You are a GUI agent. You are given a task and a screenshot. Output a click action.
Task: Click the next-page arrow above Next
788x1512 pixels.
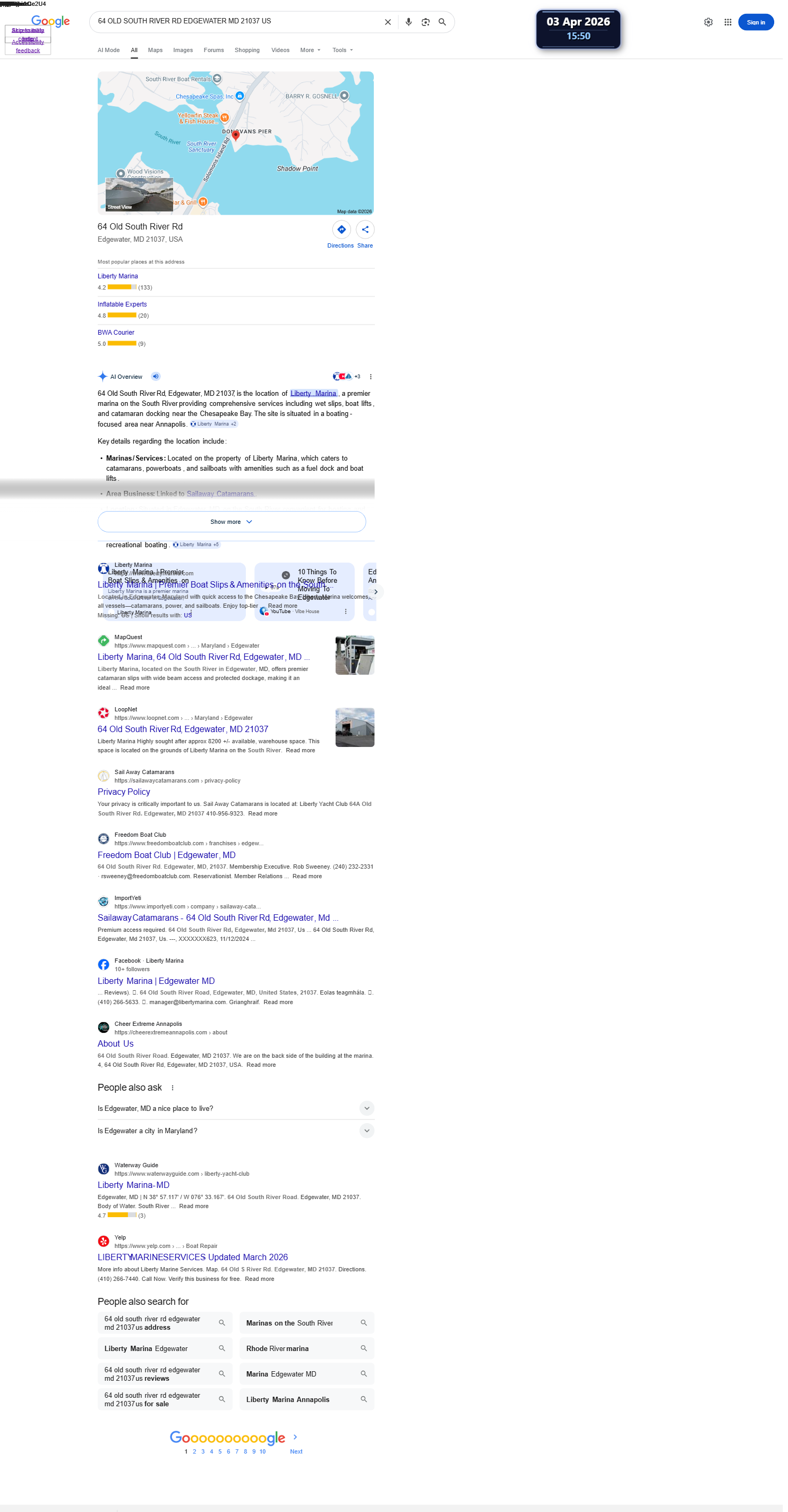pos(295,1438)
